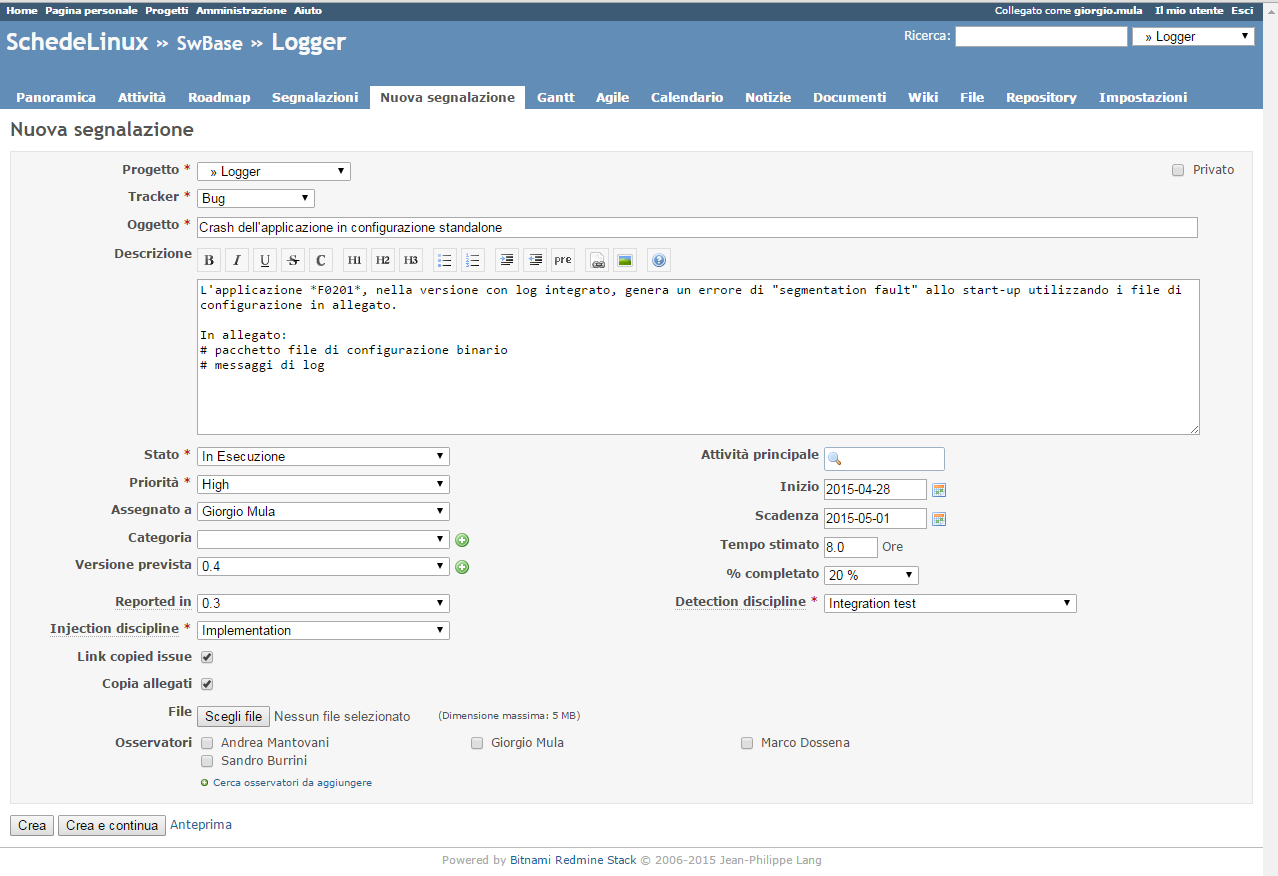The height and width of the screenshot is (876, 1278).
Task: Insert a numbered list
Action: 473,260
